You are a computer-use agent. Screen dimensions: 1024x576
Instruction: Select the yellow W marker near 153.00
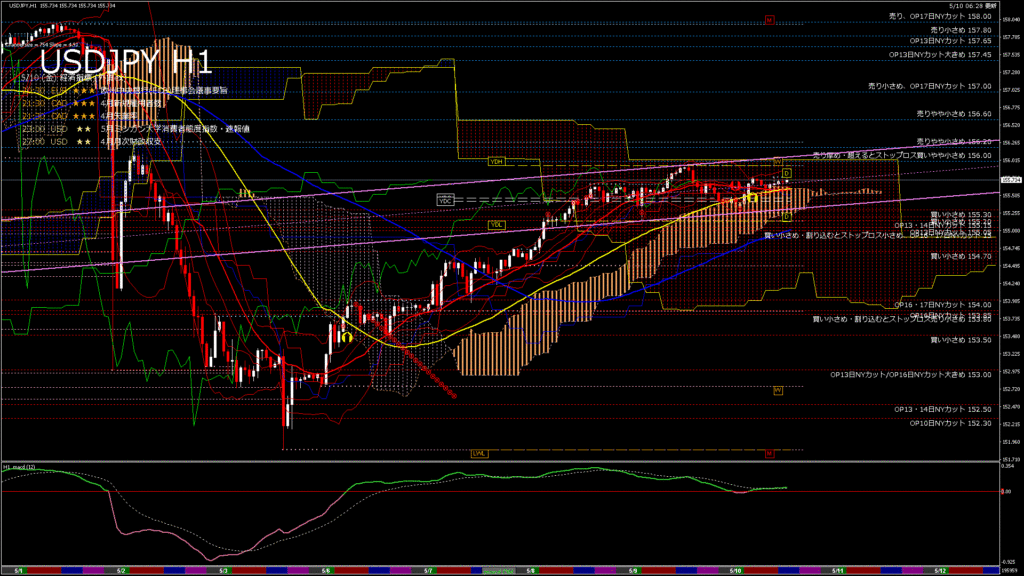click(777, 390)
